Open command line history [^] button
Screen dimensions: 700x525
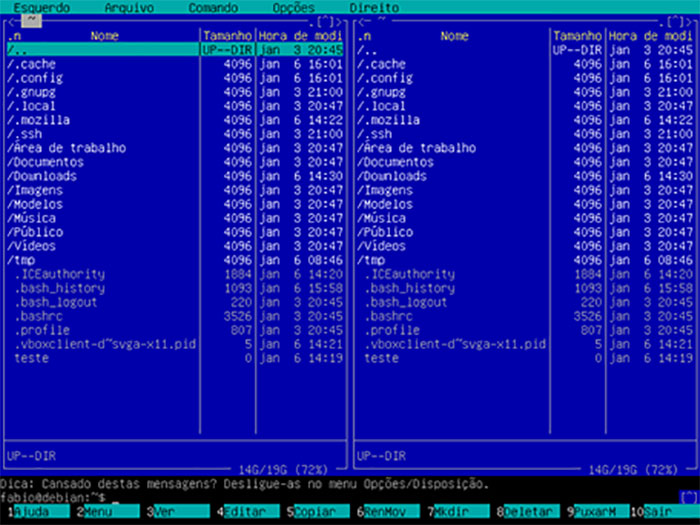click(689, 497)
